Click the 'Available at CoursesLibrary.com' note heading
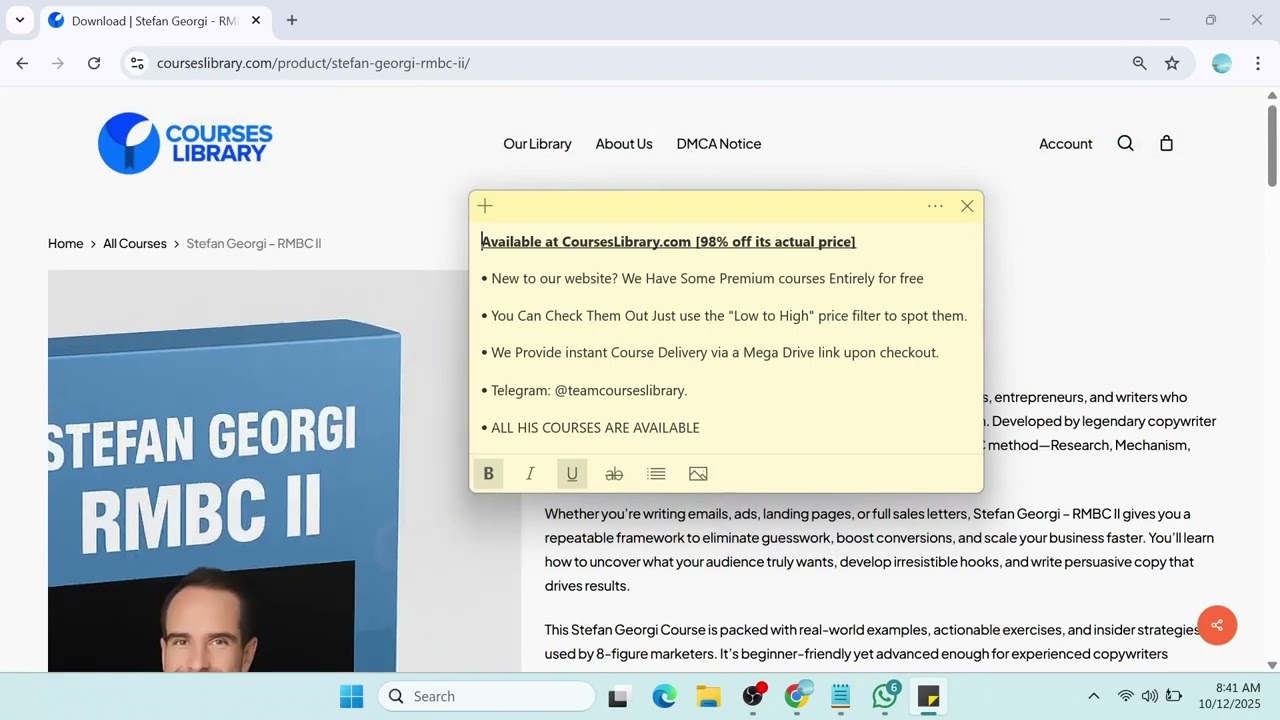The height and width of the screenshot is (720, 1280). pos(668,242)
